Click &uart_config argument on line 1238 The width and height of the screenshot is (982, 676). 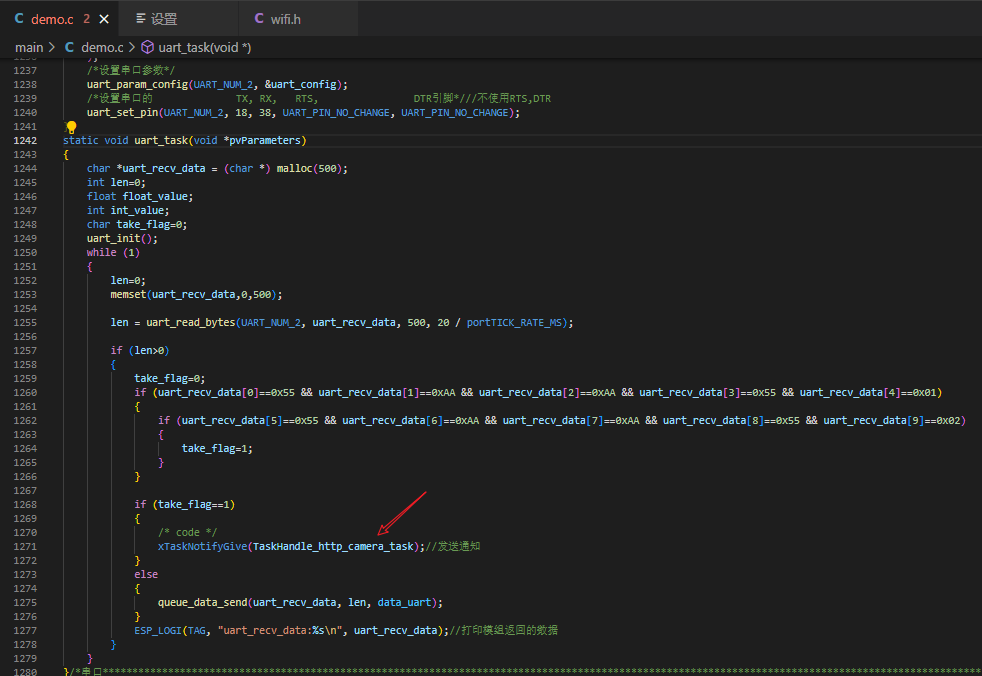click(x=301, y=85)
